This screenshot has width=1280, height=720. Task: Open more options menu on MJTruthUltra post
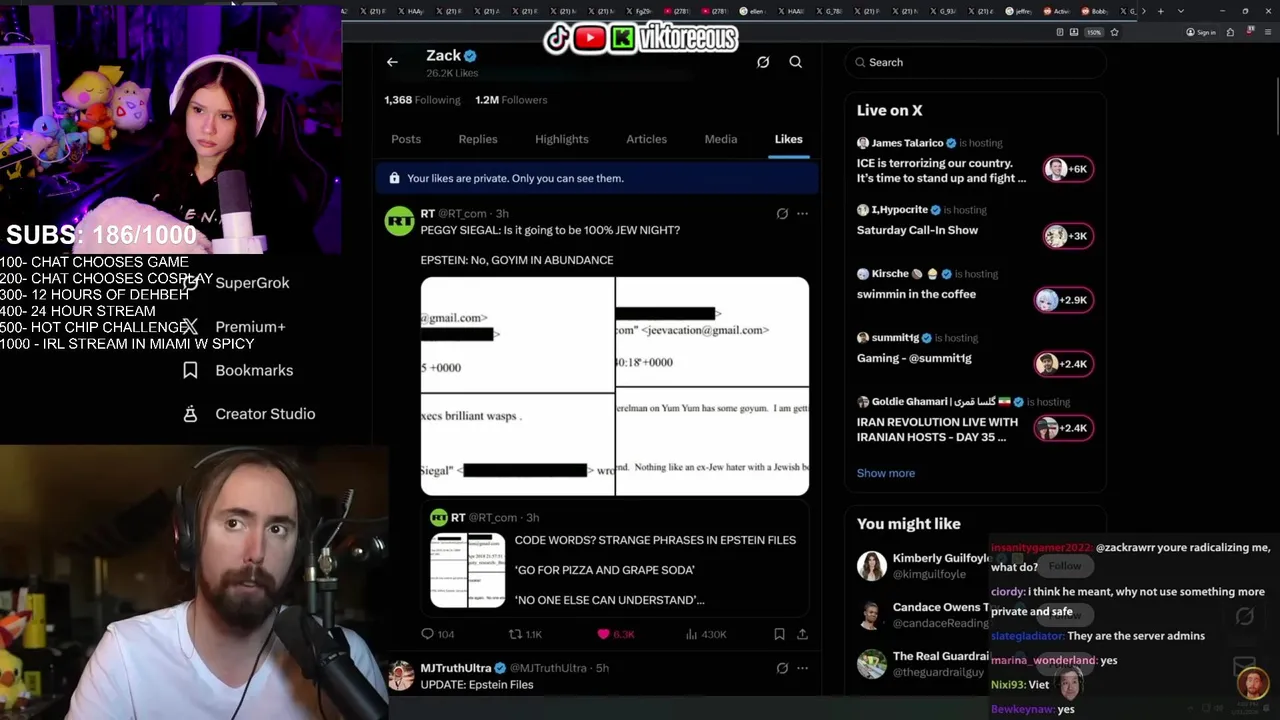[x=802, y=668]
